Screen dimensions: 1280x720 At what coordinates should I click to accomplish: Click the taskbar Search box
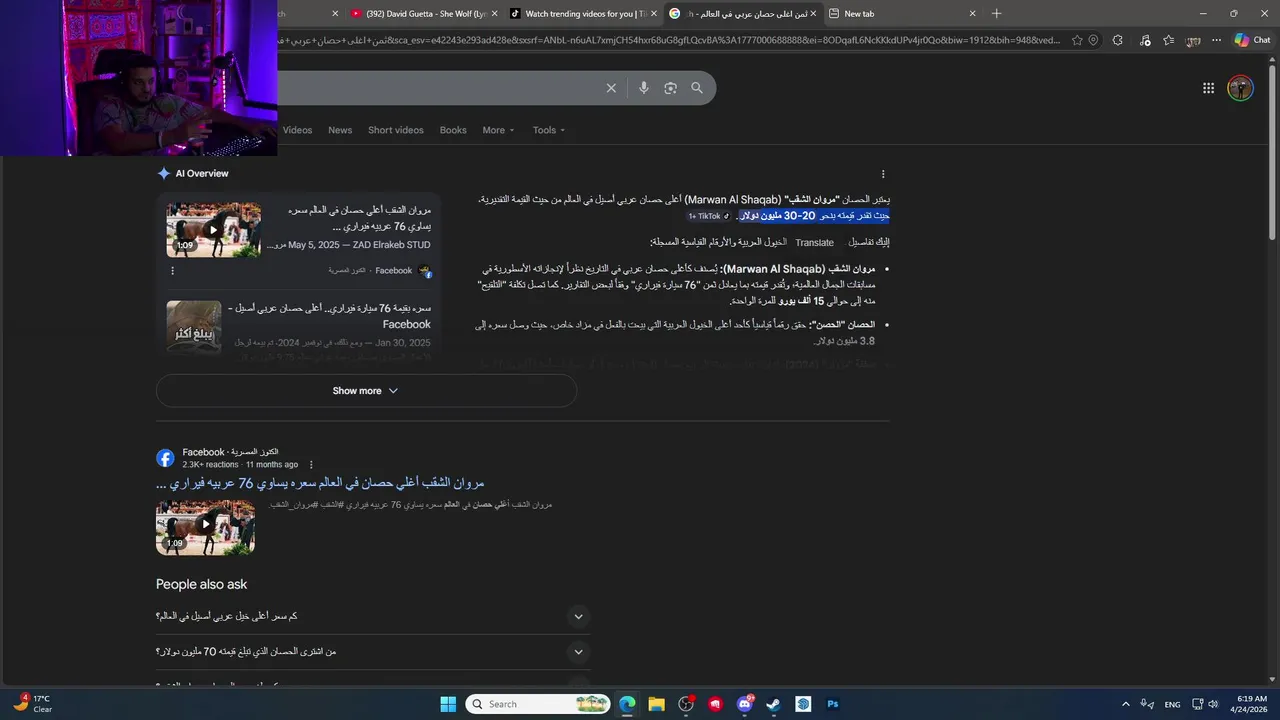[x=538, y=704]
